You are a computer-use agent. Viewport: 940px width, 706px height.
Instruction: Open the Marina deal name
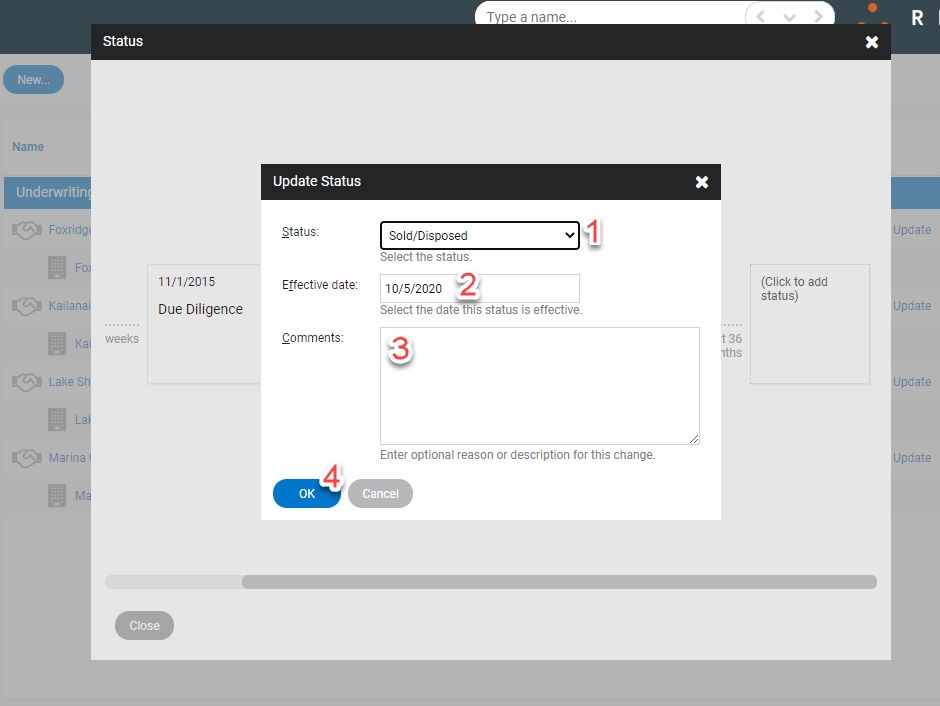tap(70, 458)
